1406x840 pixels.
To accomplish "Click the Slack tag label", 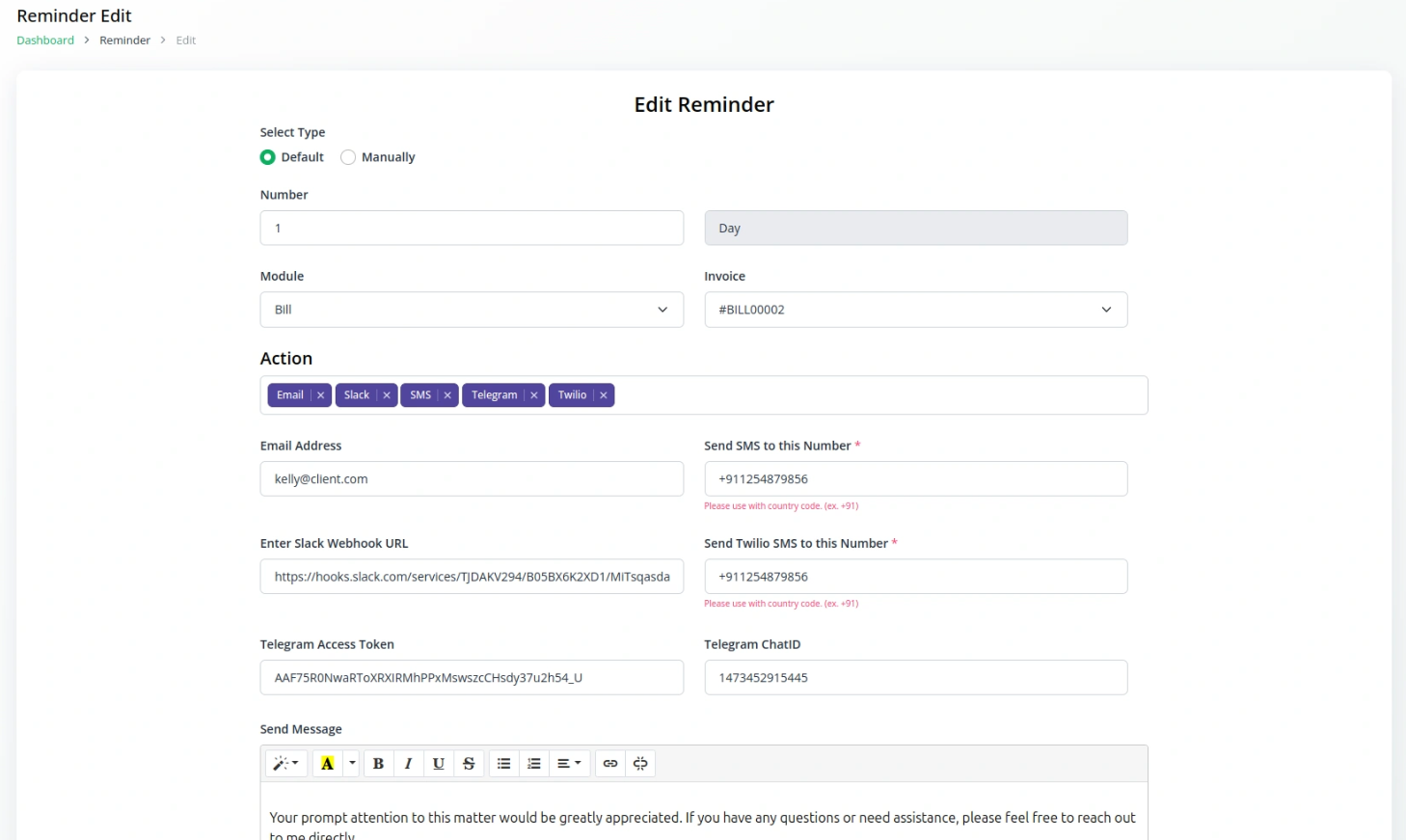I will 357,395.
